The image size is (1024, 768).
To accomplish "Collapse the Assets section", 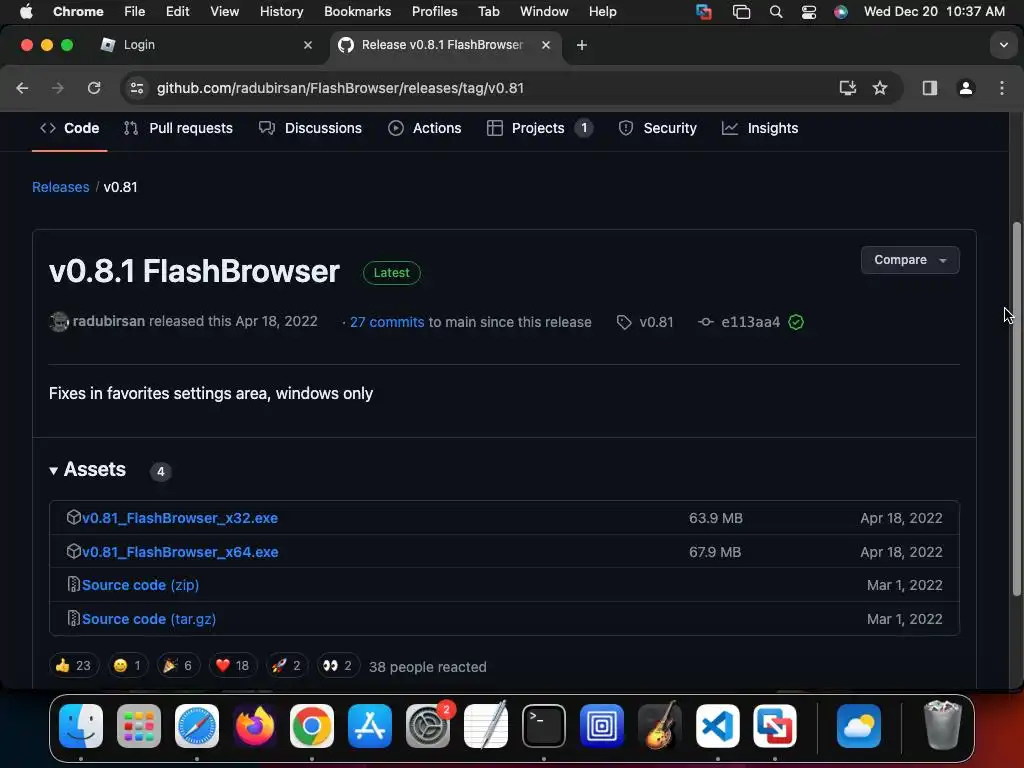I will (88, 470).
